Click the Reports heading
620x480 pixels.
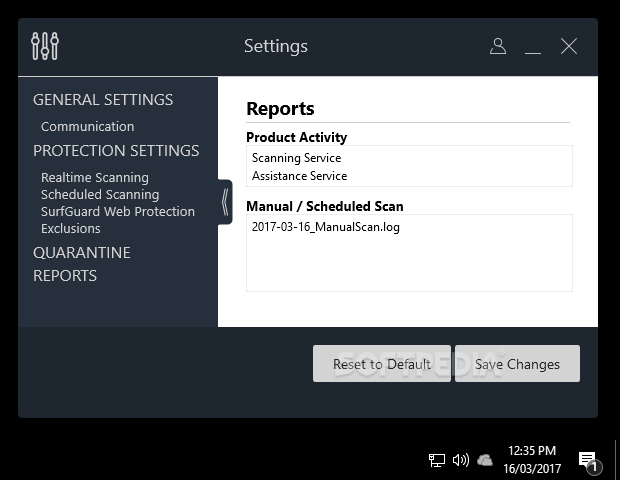(280, 109)
